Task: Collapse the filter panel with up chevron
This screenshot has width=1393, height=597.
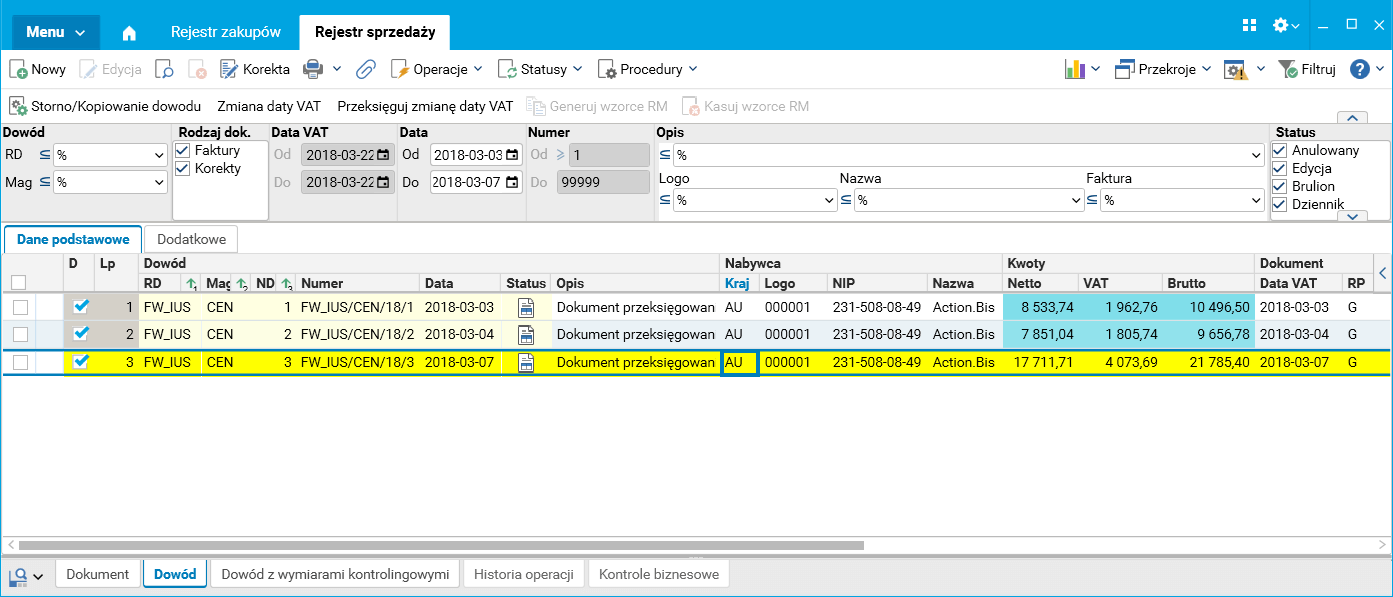Action: (1352, 117)
